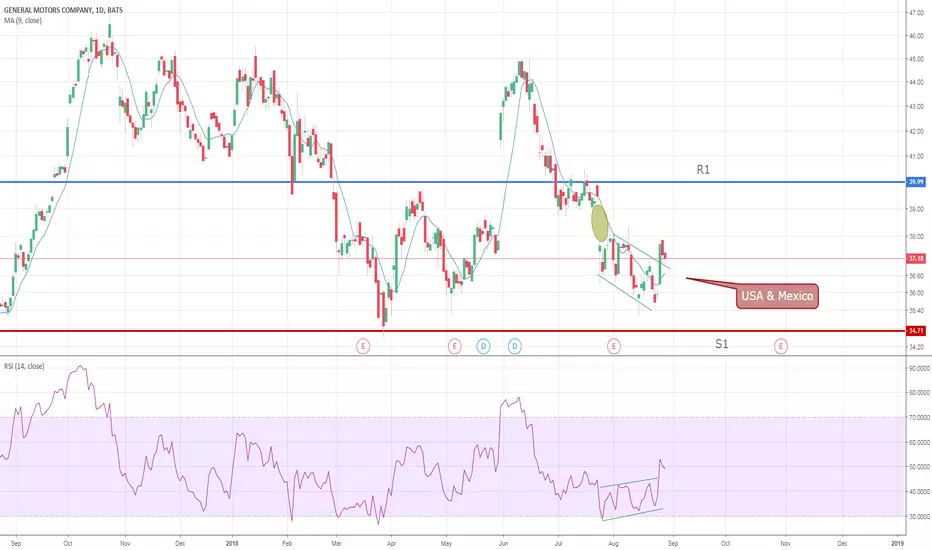Image resolution: width=932 pixels, height=550 pixels.
Task: Open the second D dividend marker after Jun
Action: coord(515,346)
